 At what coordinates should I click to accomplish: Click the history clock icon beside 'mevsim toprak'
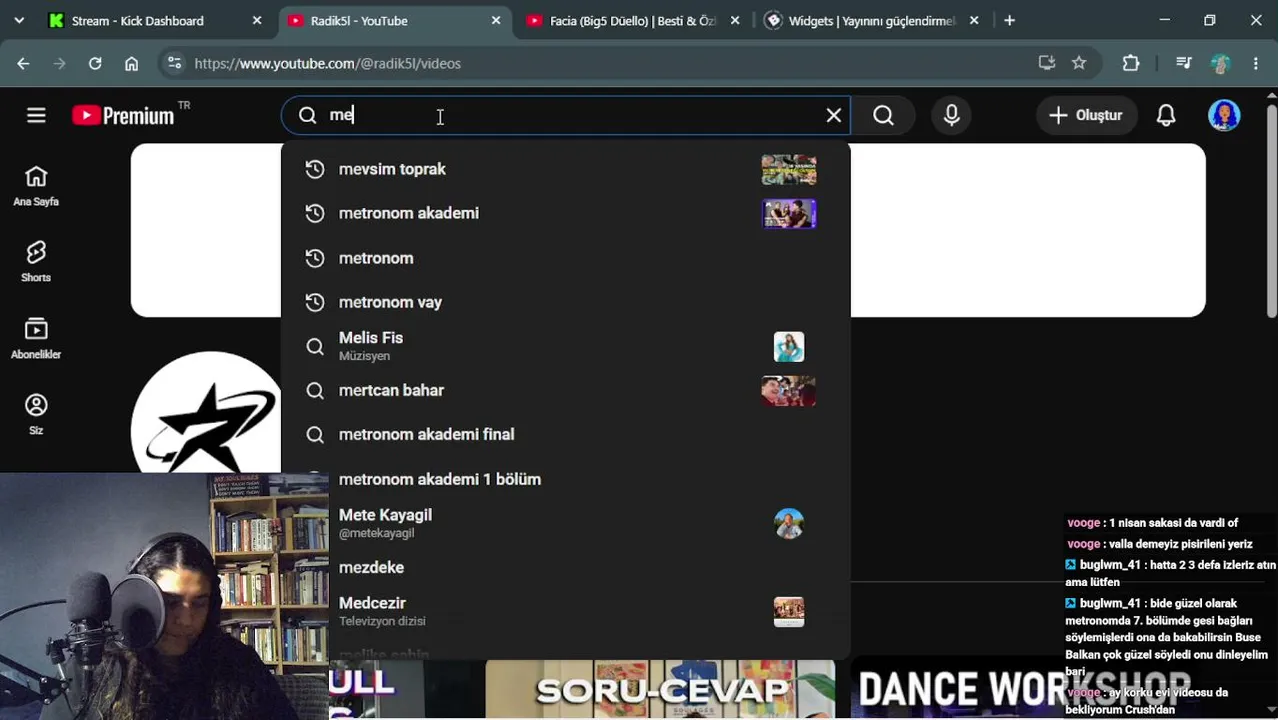[x=315, y=169]
